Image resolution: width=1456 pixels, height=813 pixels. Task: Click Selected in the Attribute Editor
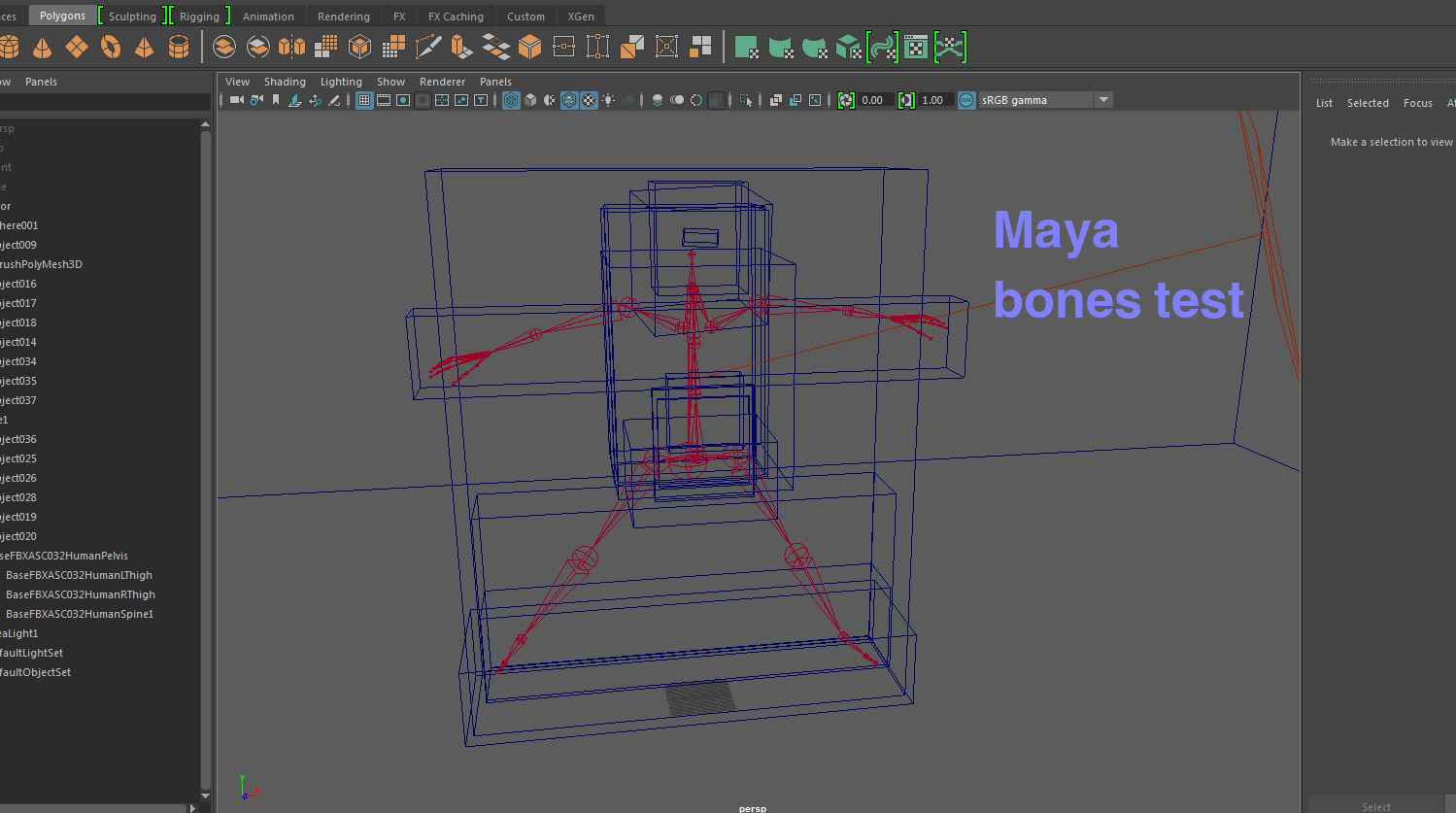[1368, 103]
